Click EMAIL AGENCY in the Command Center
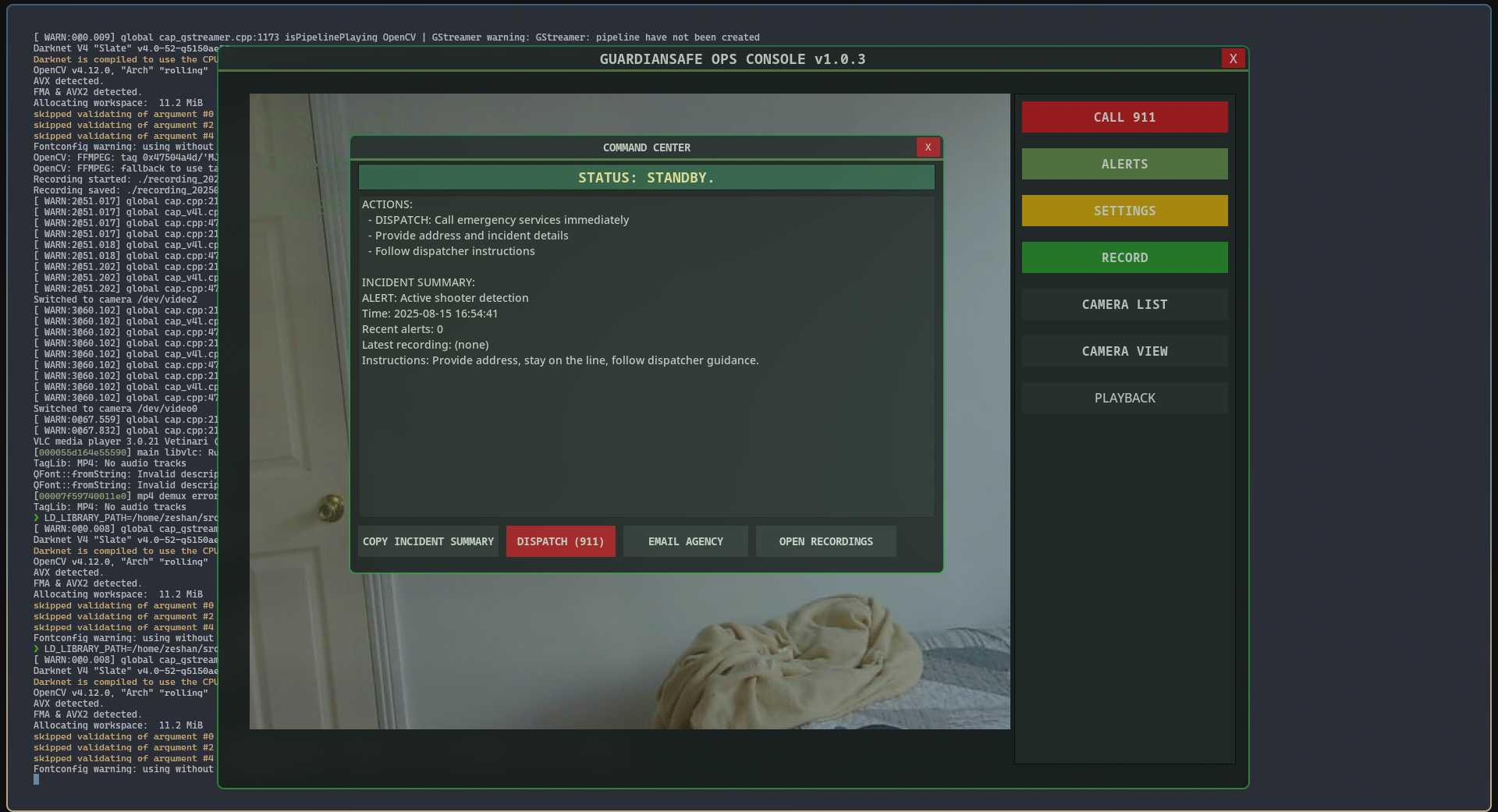 point(685,541)
